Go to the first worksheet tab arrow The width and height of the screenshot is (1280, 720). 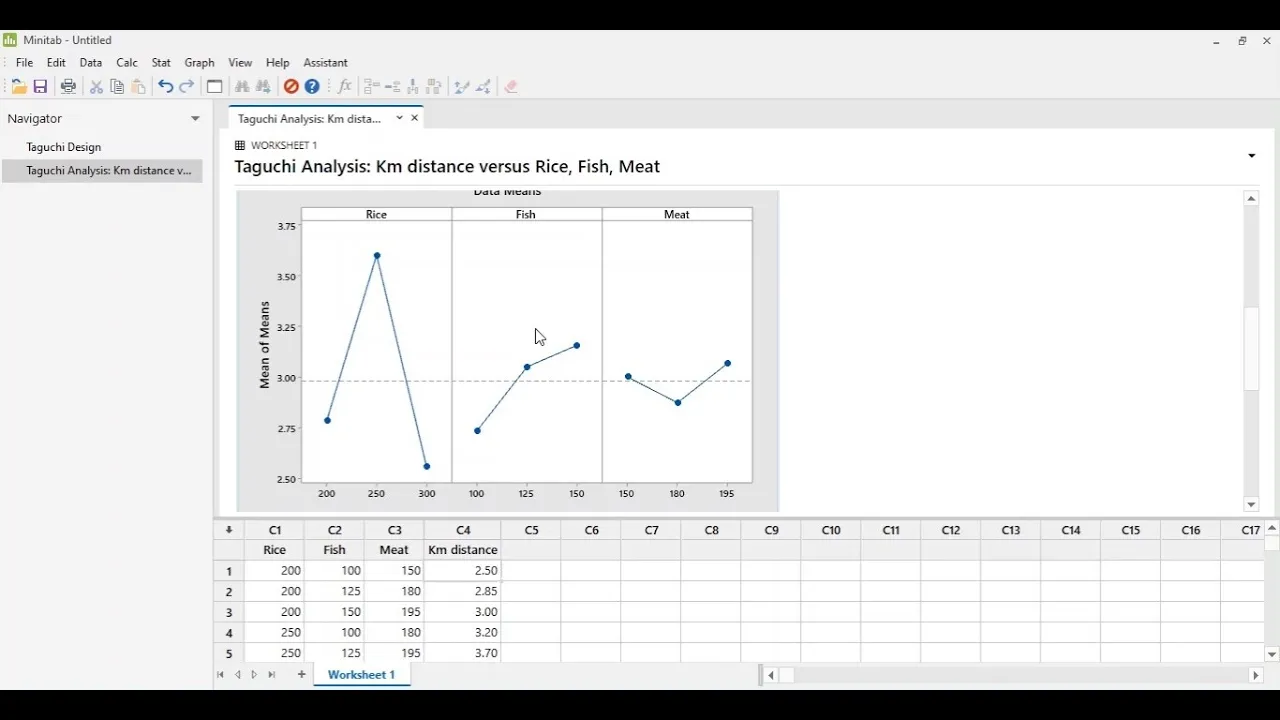pos(220,675)
